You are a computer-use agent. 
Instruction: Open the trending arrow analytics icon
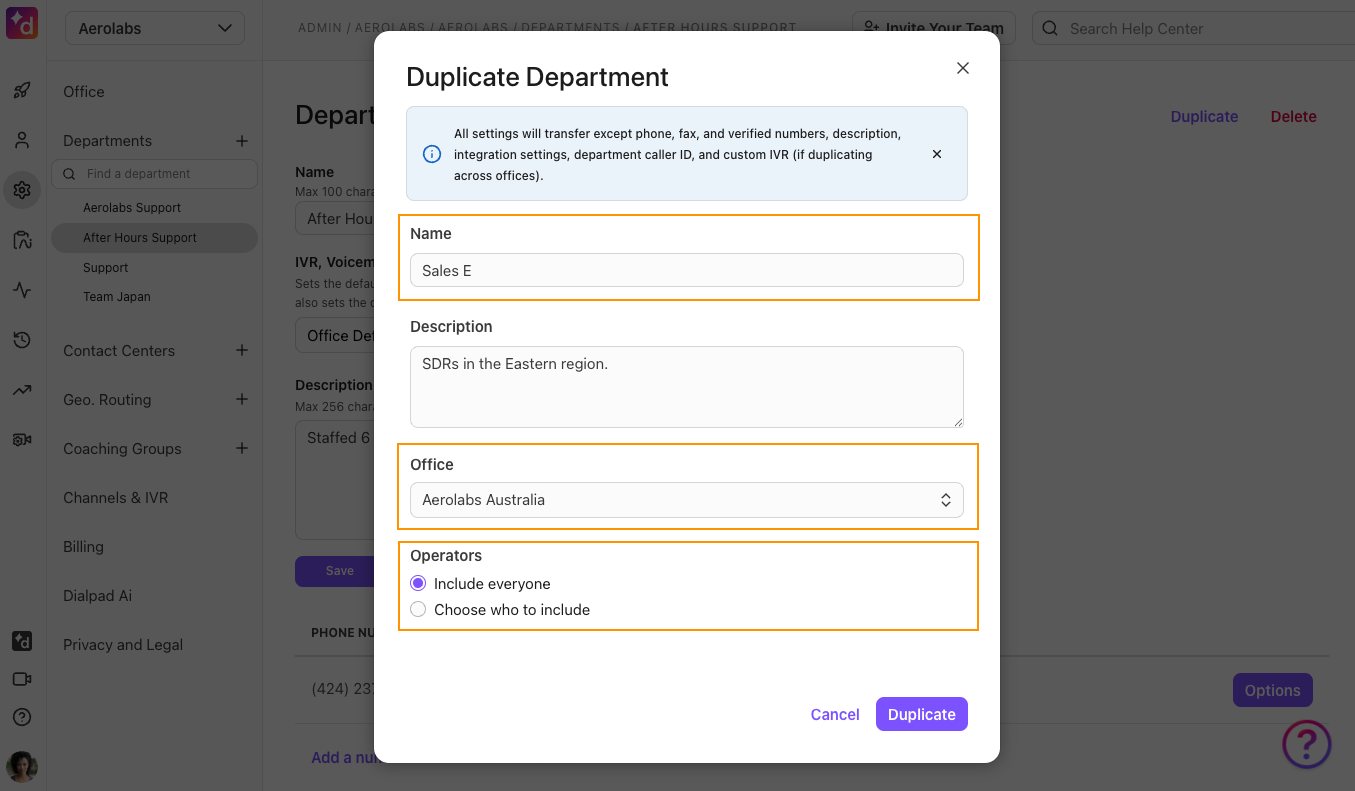[x=22, y=390]
